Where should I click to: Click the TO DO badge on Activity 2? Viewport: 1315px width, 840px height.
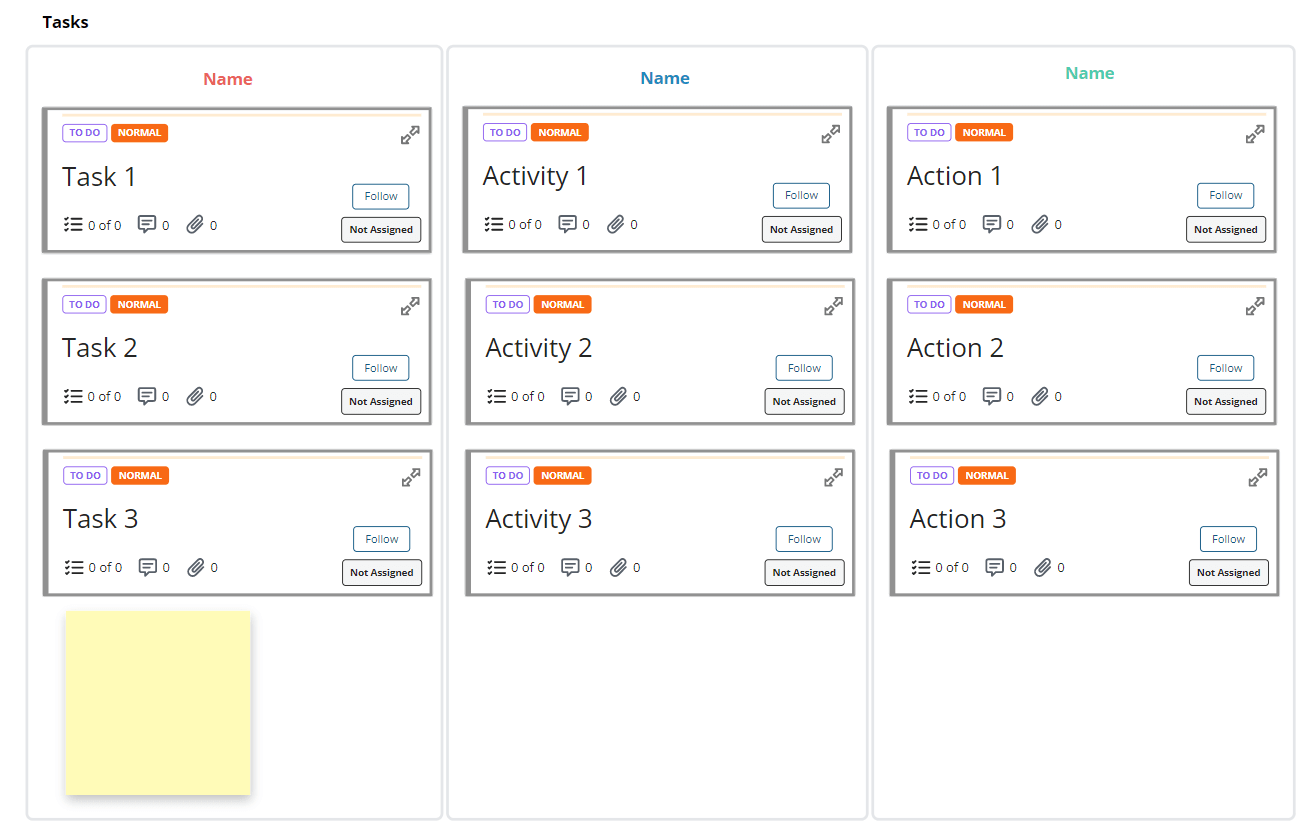click(x=507, y=304)
